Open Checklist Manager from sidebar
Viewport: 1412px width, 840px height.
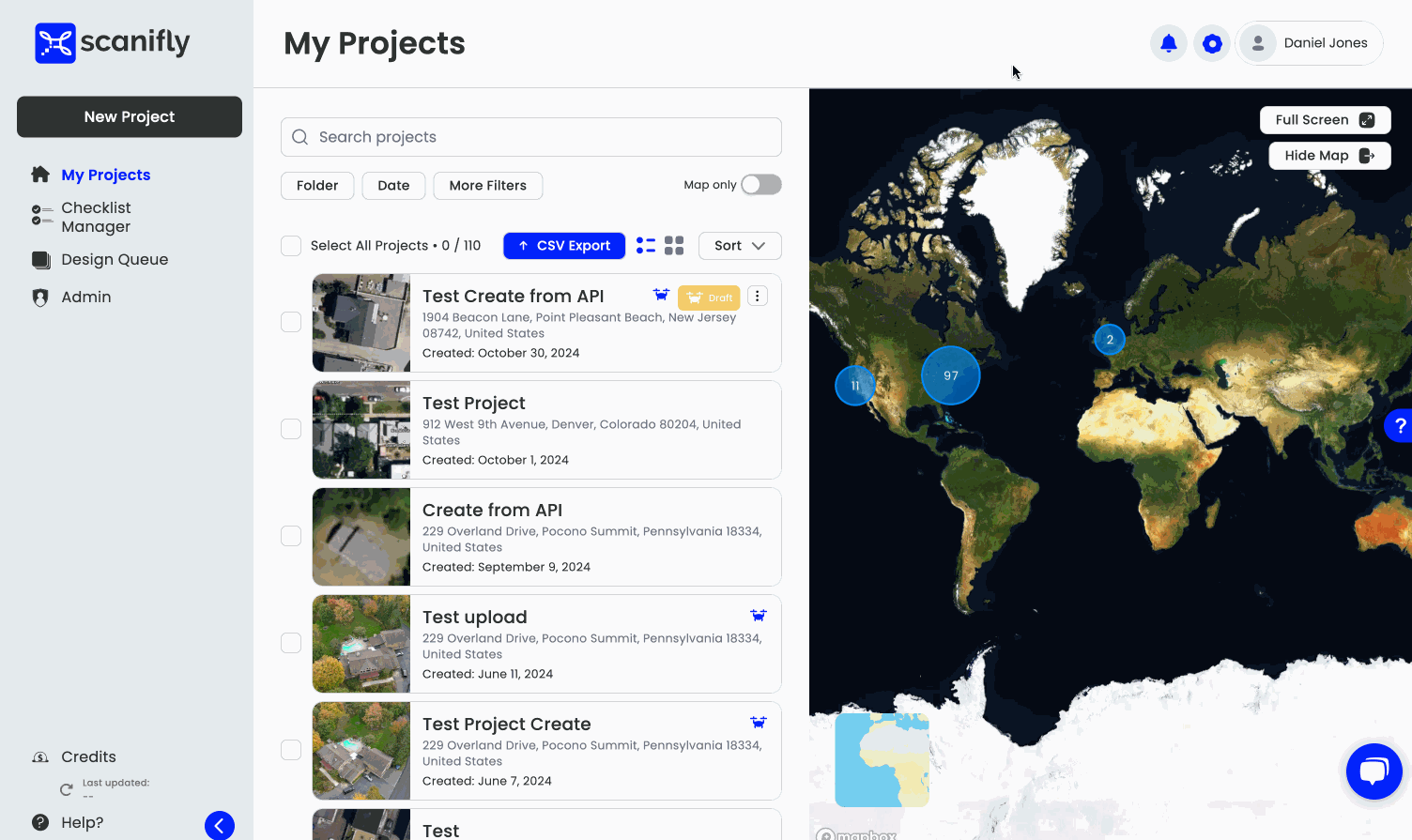click(x=96, y=217)
